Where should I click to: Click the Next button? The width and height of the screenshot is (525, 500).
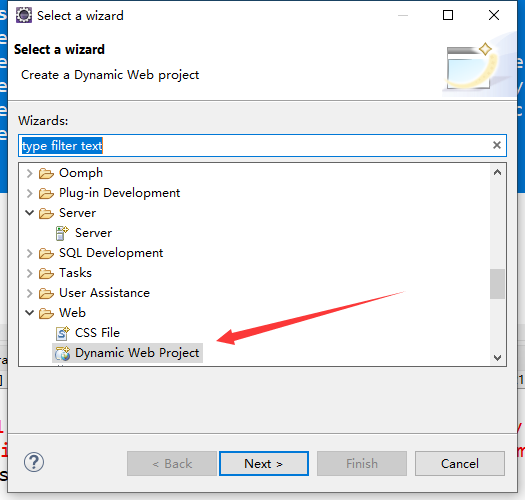tap(264, 463)
